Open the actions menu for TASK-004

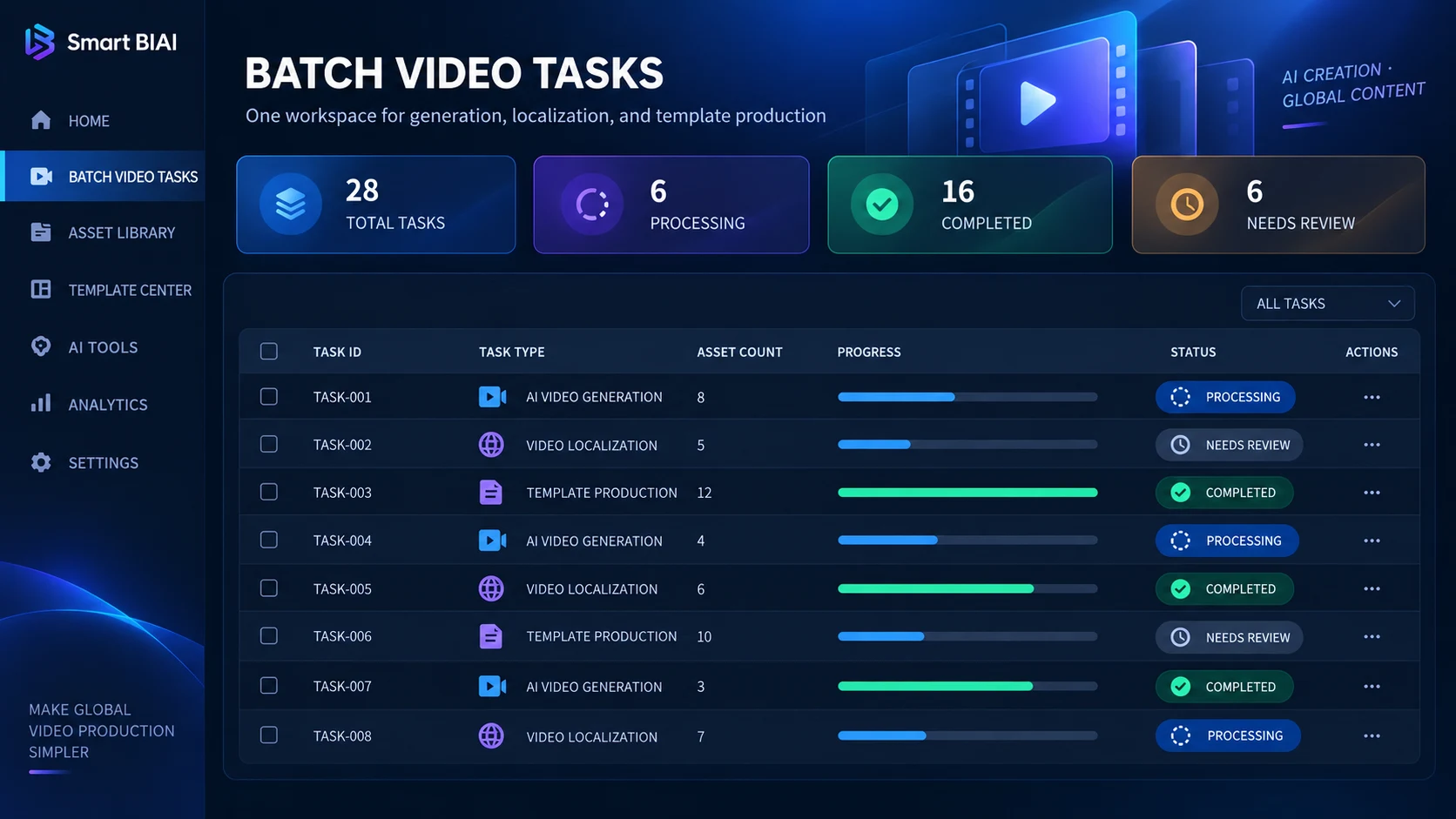pyautogui.click(x=1372, y=540)
